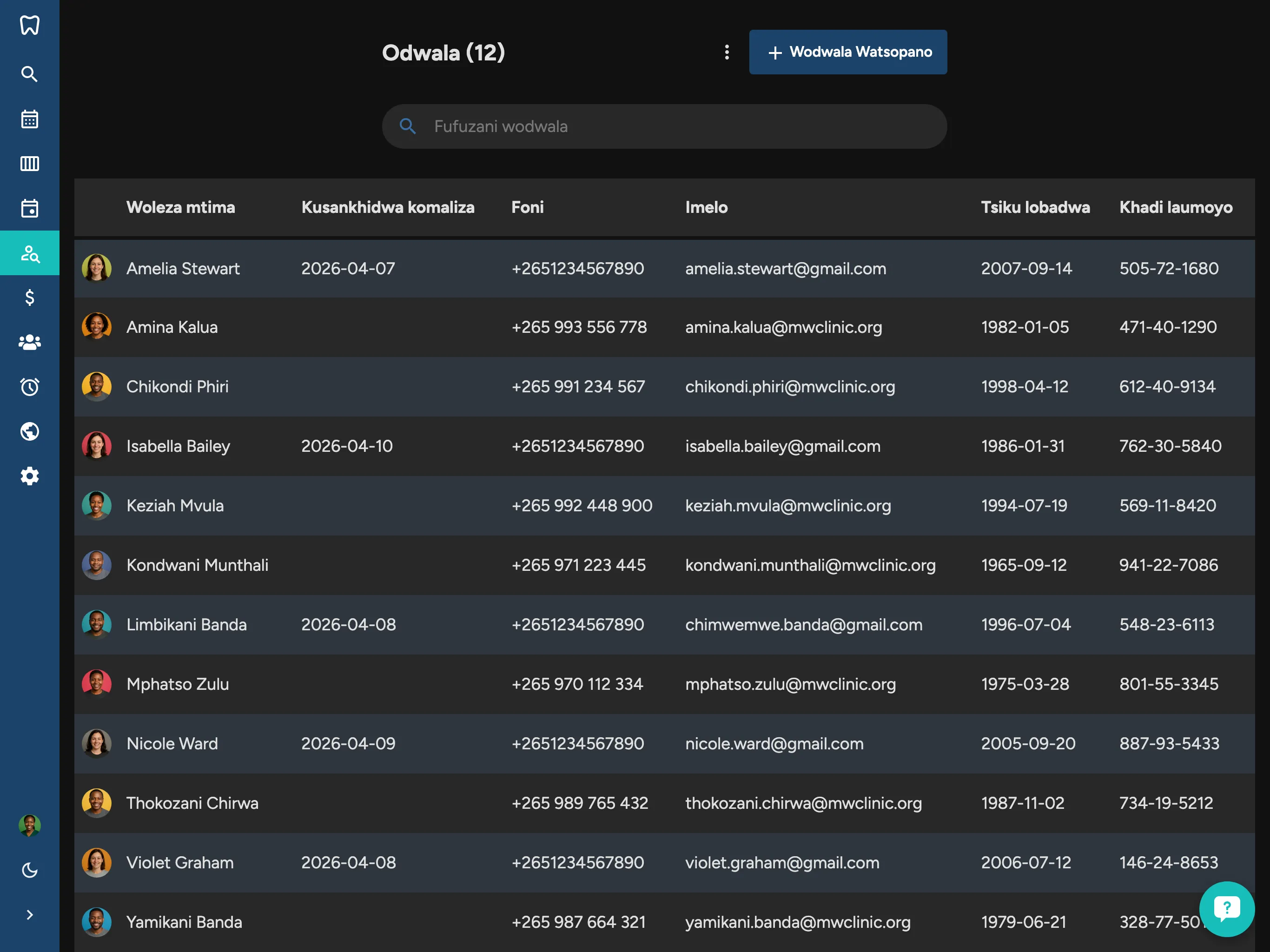Open the event calendar sidebar item
Viewport: 1270px width, 952px height.
coord(29,208)
